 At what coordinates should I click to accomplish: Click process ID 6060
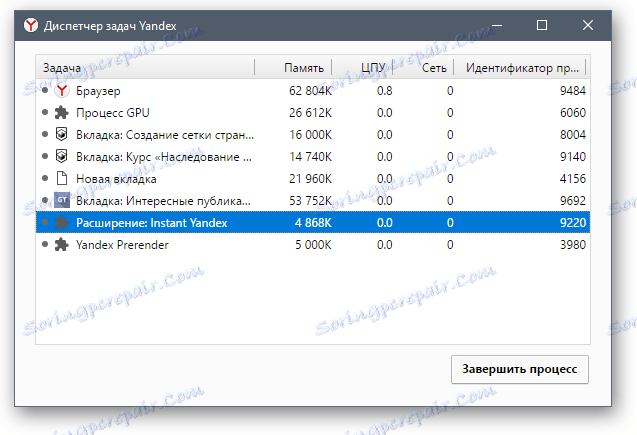click(573, 113)
